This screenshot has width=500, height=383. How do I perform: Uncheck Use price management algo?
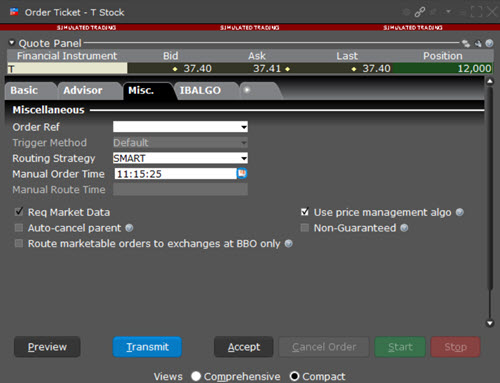coord(305,212)
